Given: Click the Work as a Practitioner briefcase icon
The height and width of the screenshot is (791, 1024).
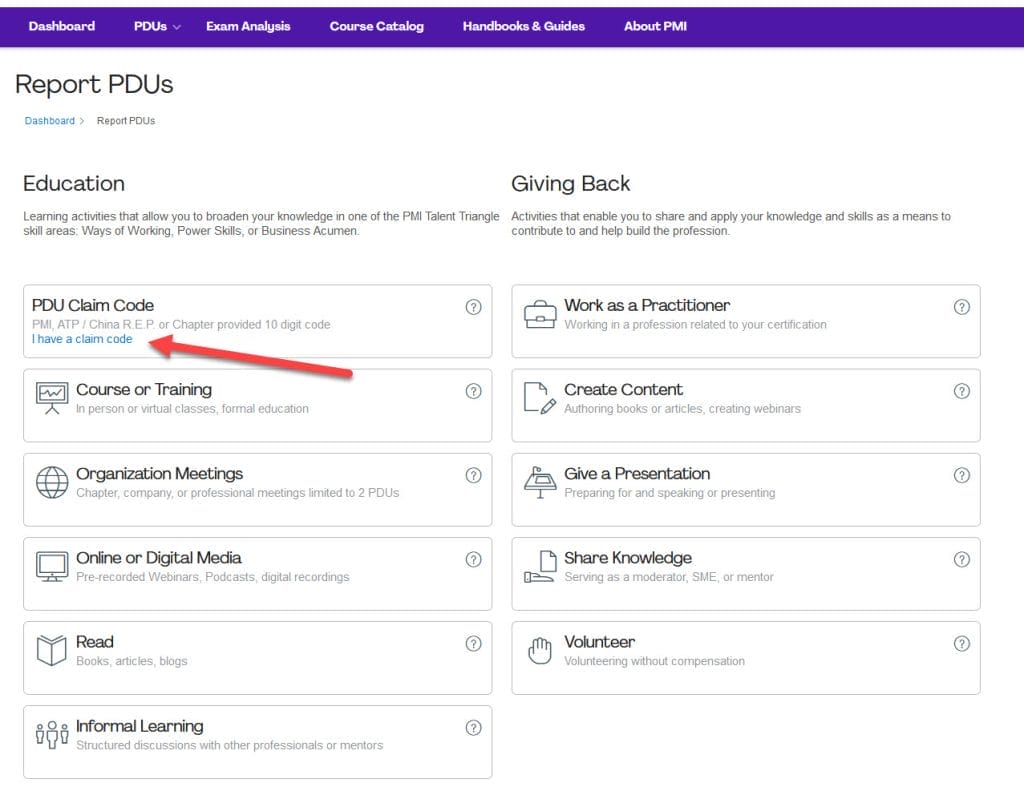Looking at the screenshot, I should coord(540,314).
